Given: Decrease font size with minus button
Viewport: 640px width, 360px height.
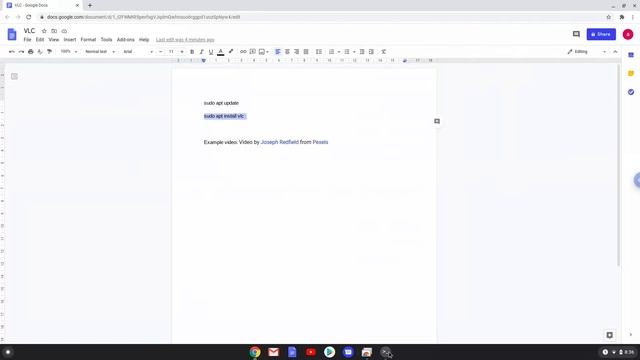Looking at the screenshot, I should pyautogui.click(x=161, y=52).
